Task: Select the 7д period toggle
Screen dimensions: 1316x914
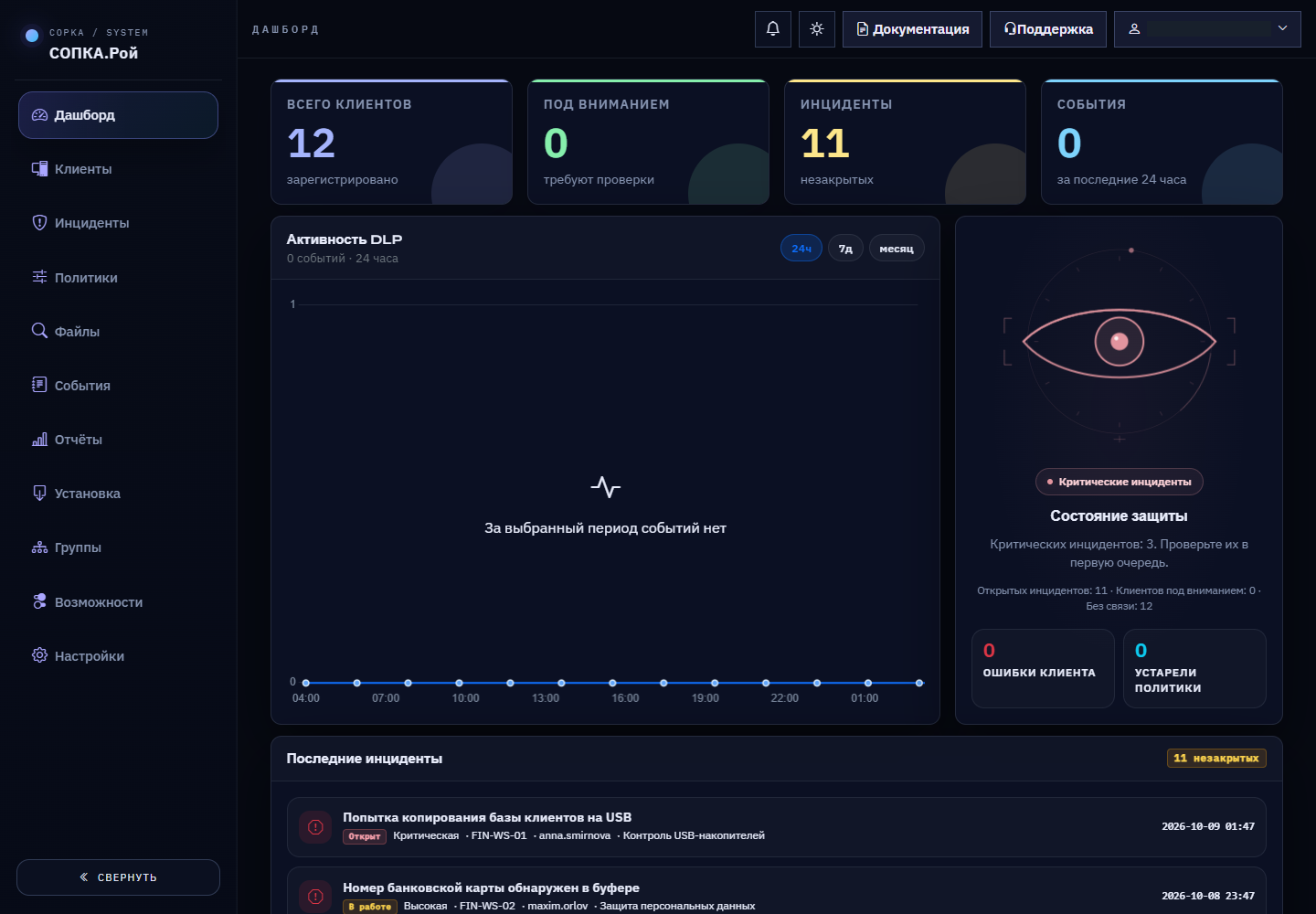Action: click(x=845, y=249)
